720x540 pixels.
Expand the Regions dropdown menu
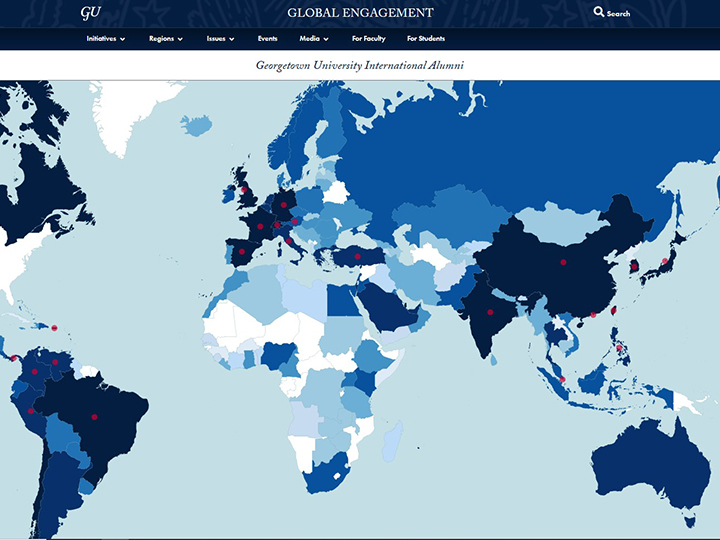[x=166, y=39]
